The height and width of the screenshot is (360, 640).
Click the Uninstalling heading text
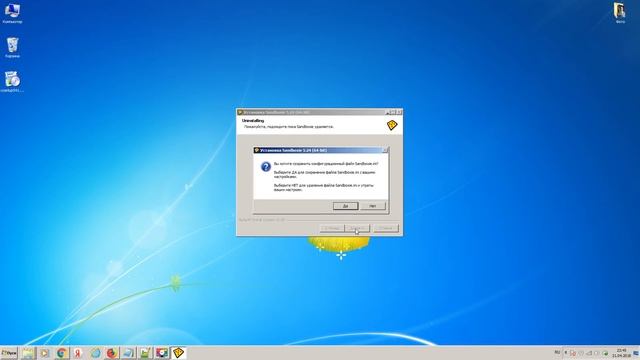253,121
